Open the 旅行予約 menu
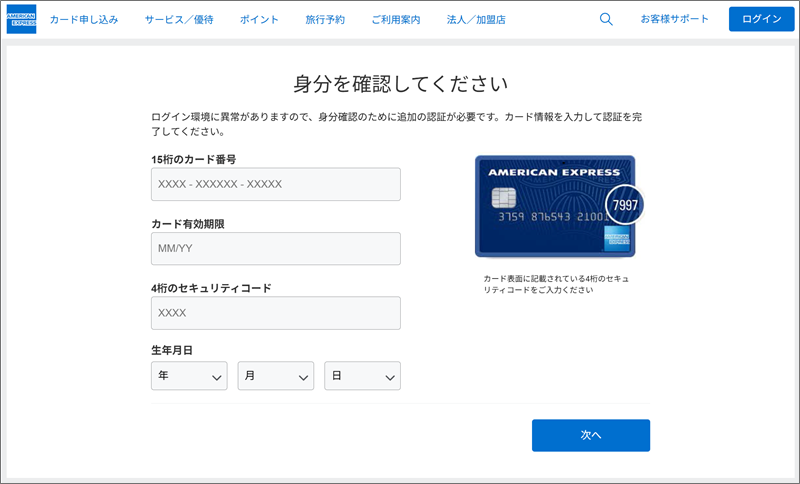This screenshot has width=800, height=484. click(325, 19)
